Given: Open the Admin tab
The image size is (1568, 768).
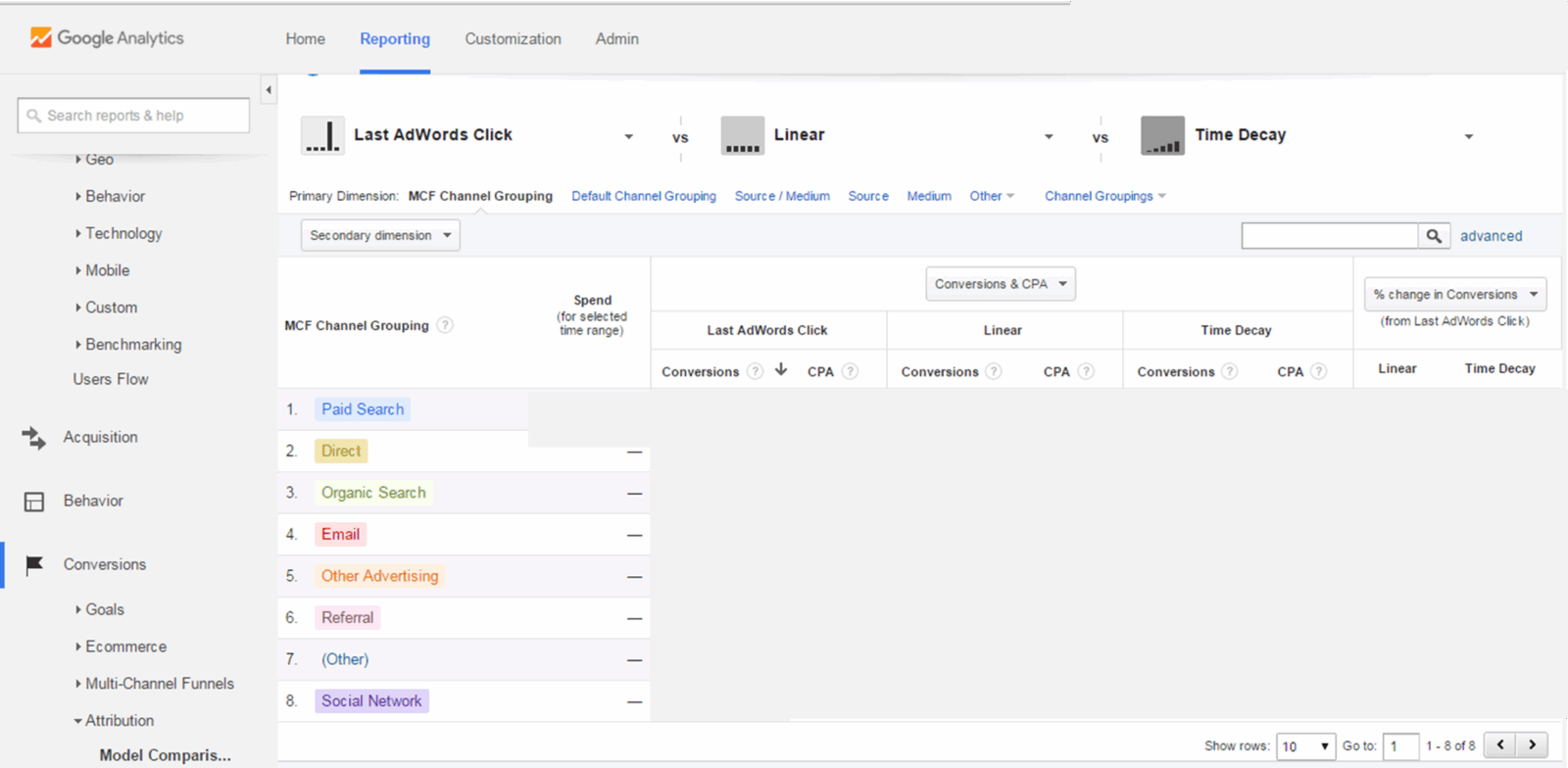Looking at the screenshot, I should point(617,39).
